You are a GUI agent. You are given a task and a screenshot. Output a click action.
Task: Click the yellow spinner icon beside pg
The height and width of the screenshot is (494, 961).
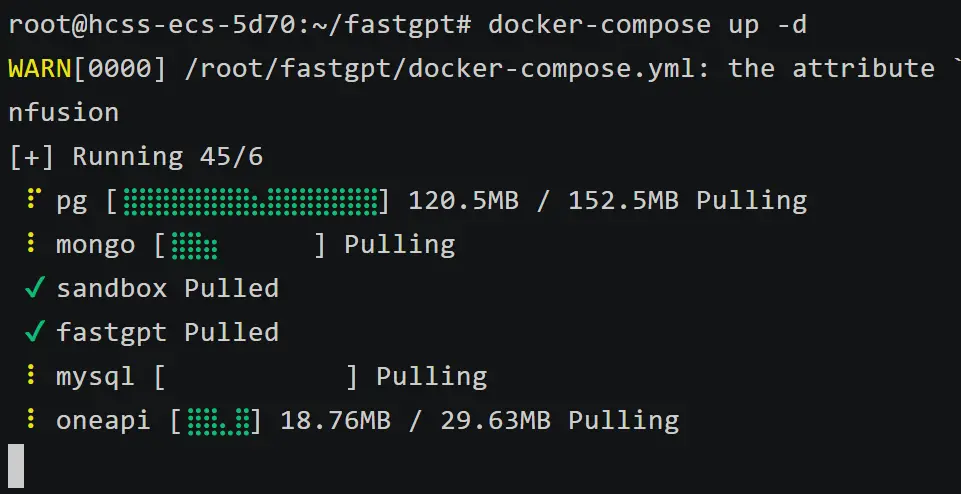click(x=33, y=201)
